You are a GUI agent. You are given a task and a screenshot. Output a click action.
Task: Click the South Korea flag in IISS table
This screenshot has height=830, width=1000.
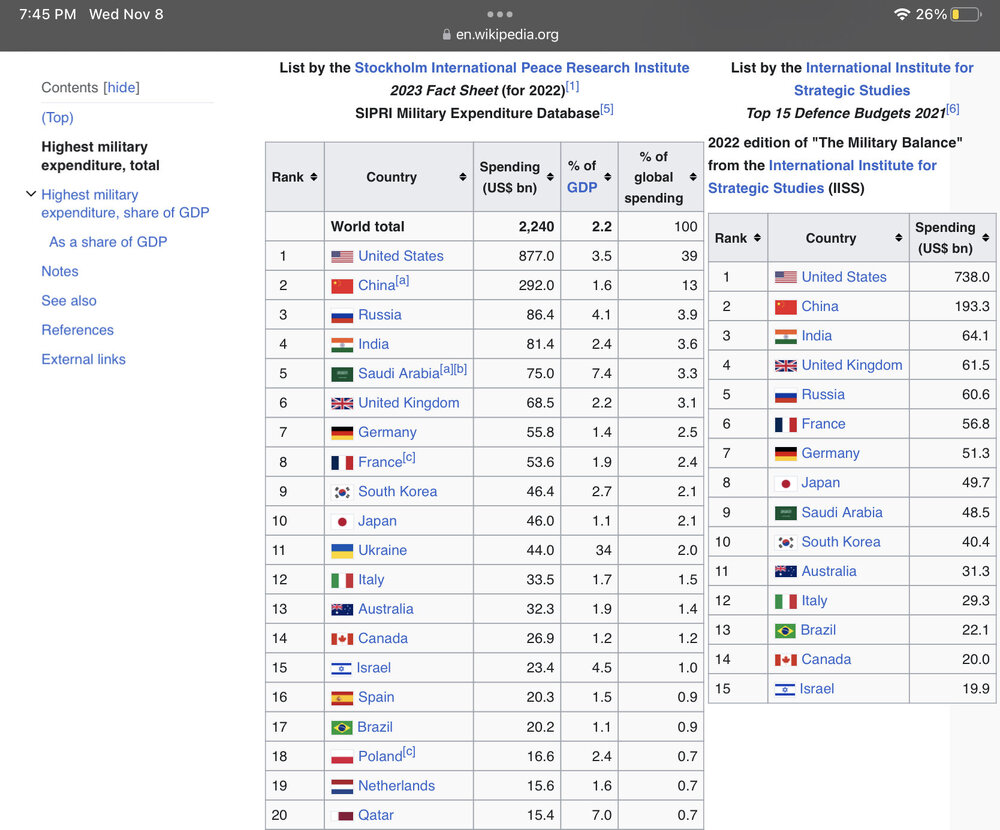tap(785, 542)
